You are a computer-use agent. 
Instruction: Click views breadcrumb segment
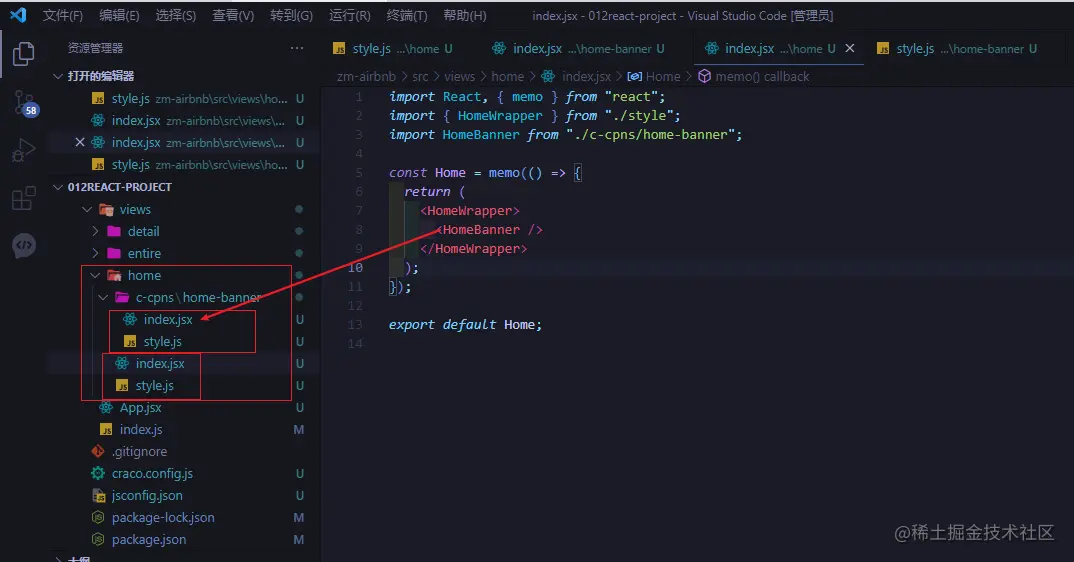click(x=459, y=76)
